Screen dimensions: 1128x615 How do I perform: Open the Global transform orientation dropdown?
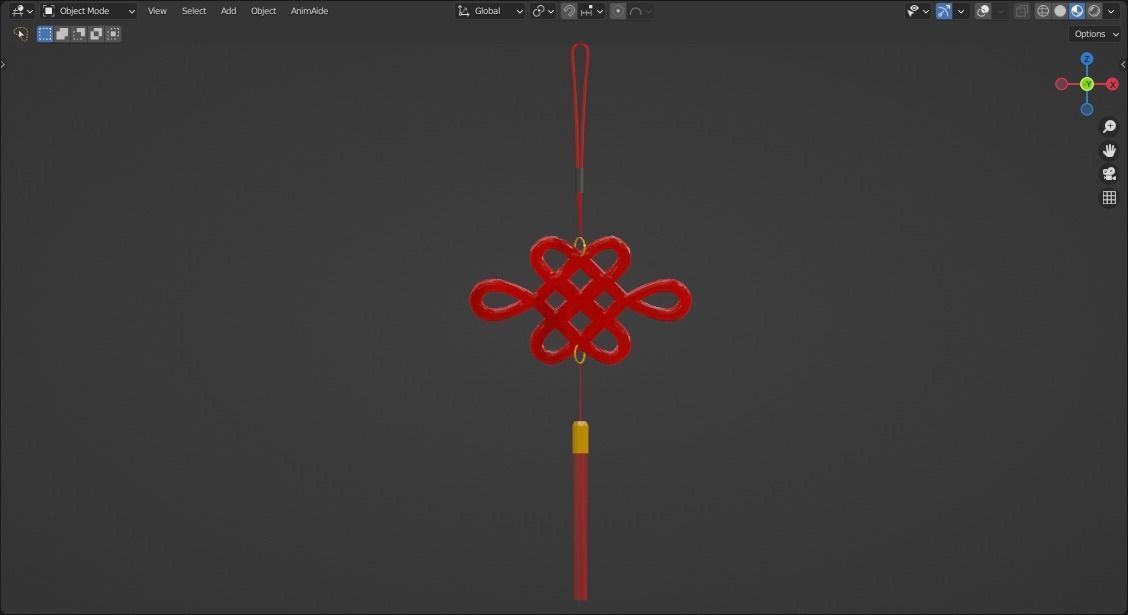(490, 11)
